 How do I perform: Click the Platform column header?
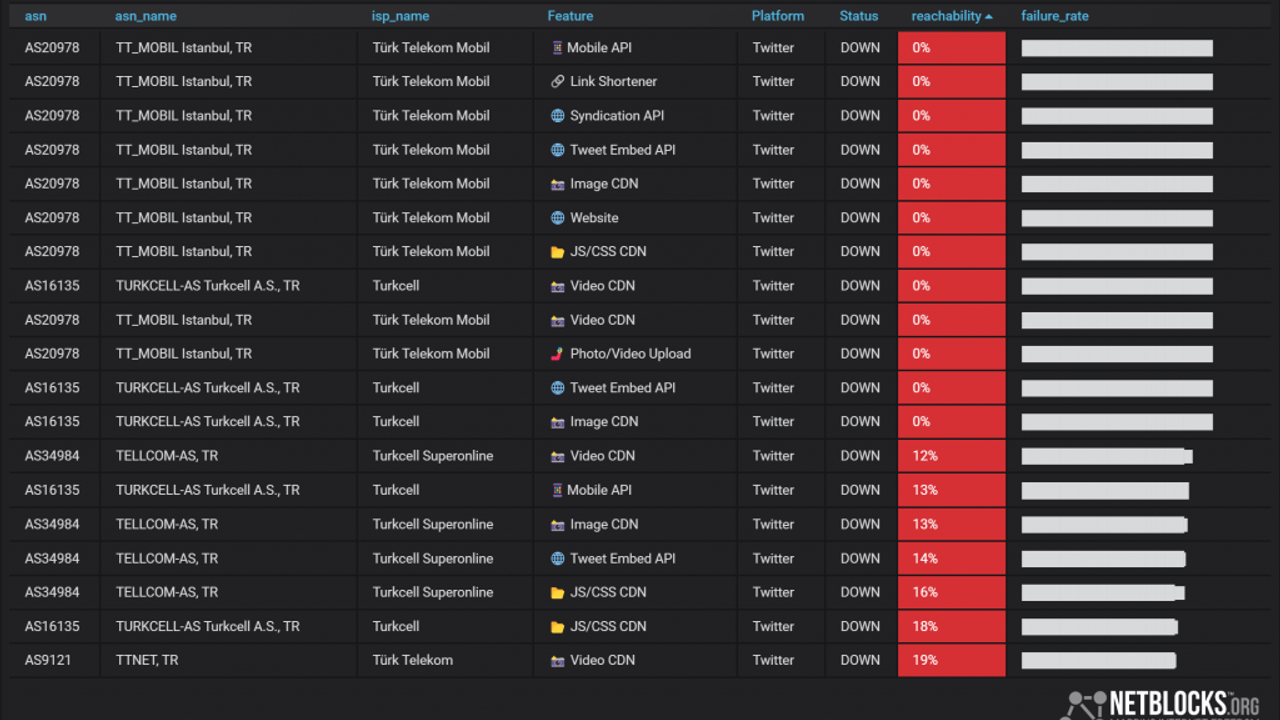tap(778, 16)
